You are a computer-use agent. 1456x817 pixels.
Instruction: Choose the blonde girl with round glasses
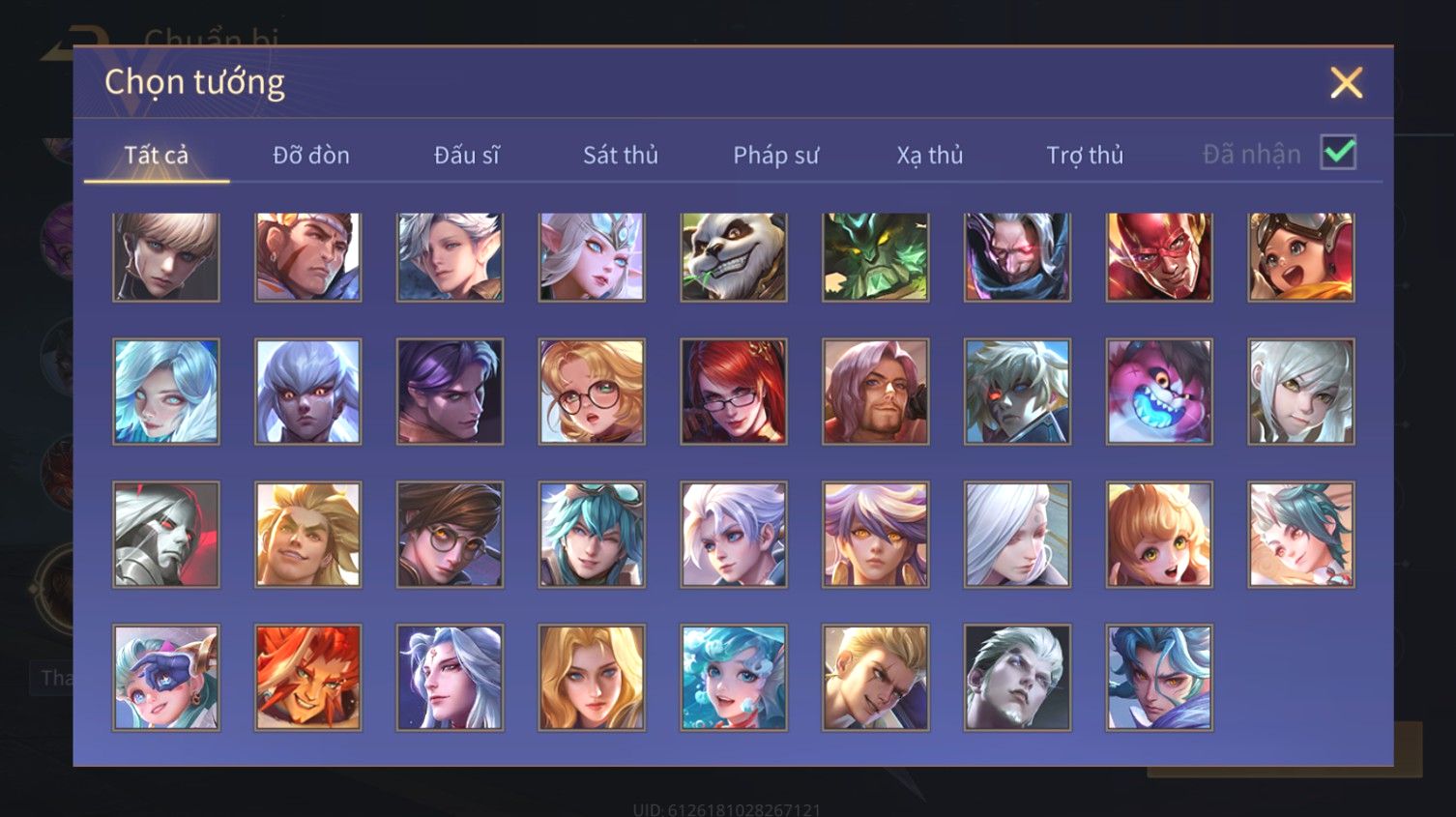coord(592,392)
